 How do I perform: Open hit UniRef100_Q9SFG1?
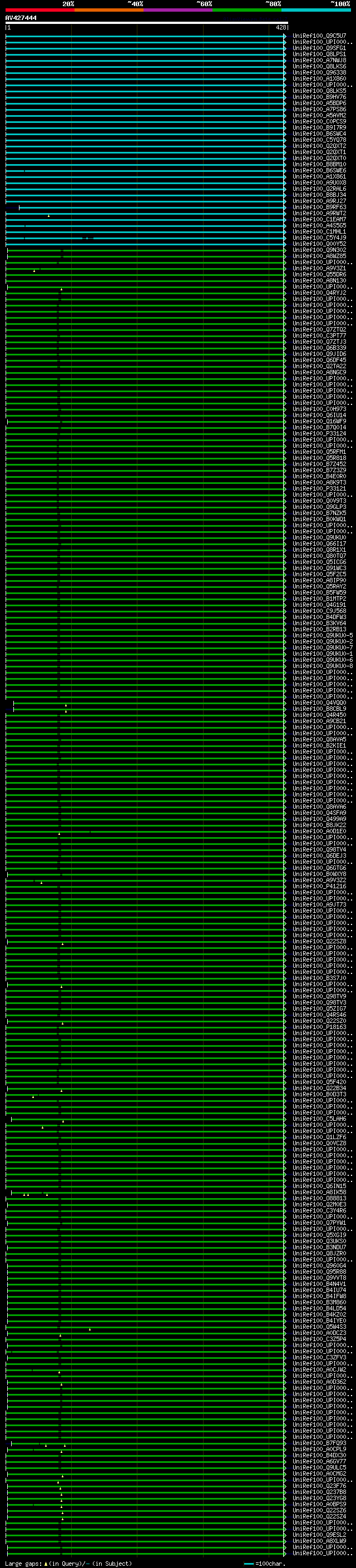coord(319,48)
